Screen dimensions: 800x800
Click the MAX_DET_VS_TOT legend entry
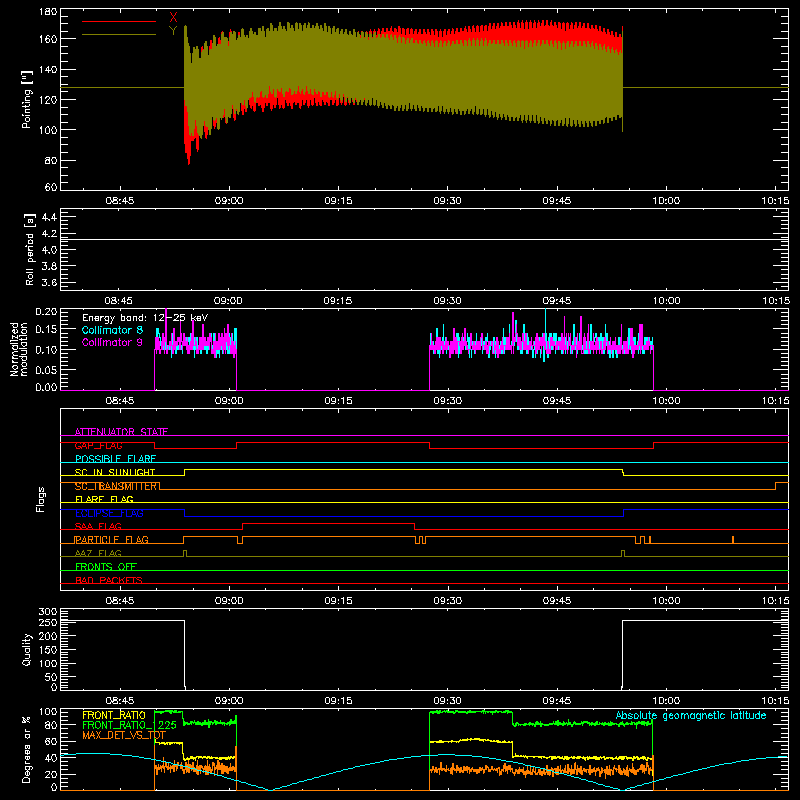(124, 735)
